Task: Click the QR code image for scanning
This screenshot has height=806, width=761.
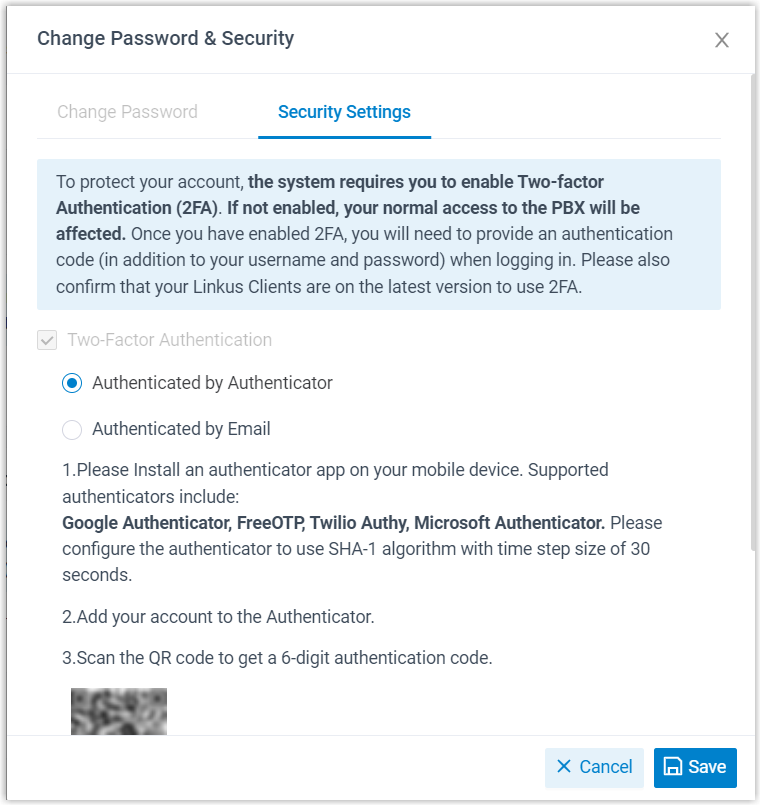Action: point(118,712)
